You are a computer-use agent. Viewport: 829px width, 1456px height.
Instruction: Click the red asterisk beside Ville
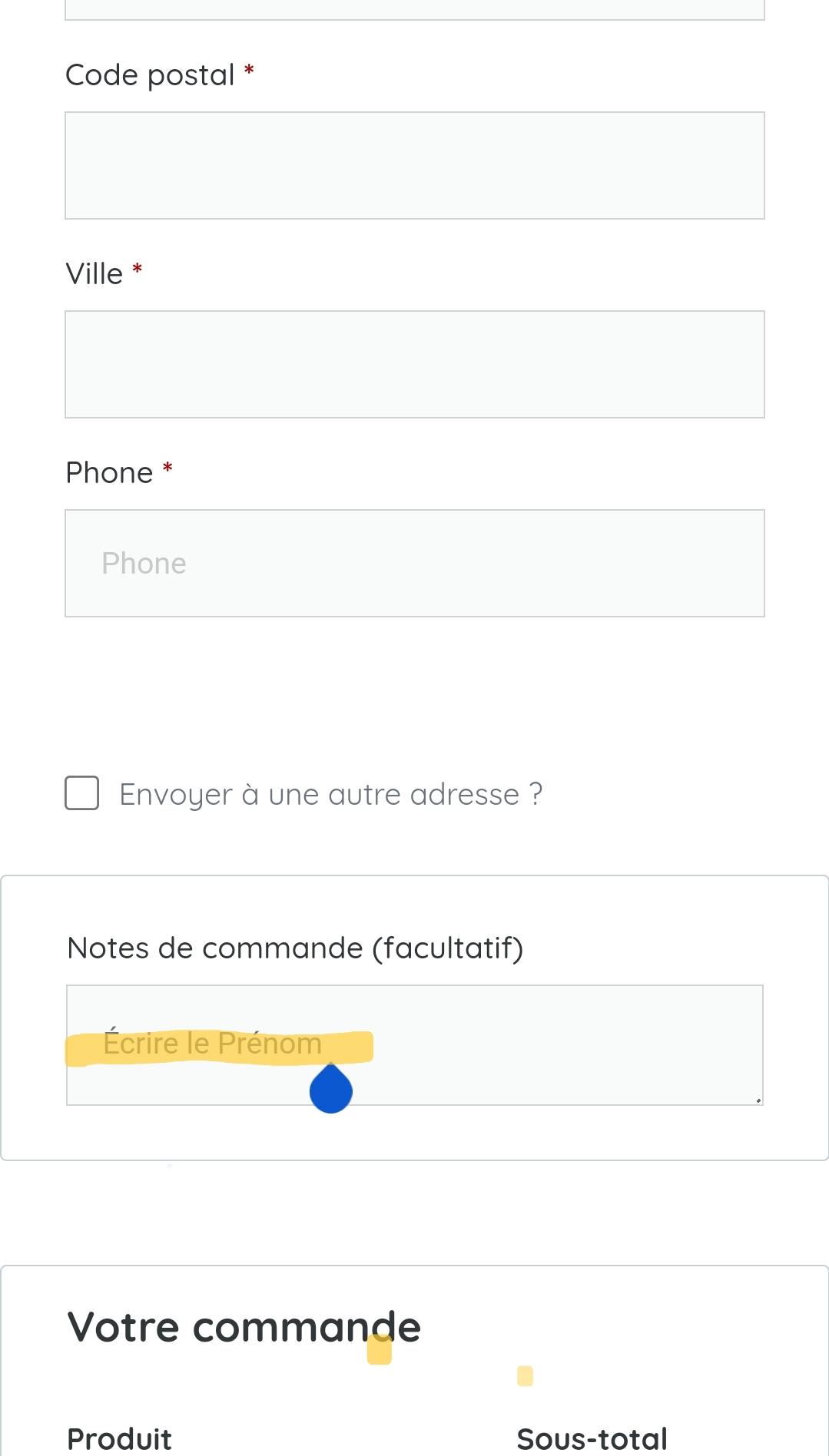138,269
